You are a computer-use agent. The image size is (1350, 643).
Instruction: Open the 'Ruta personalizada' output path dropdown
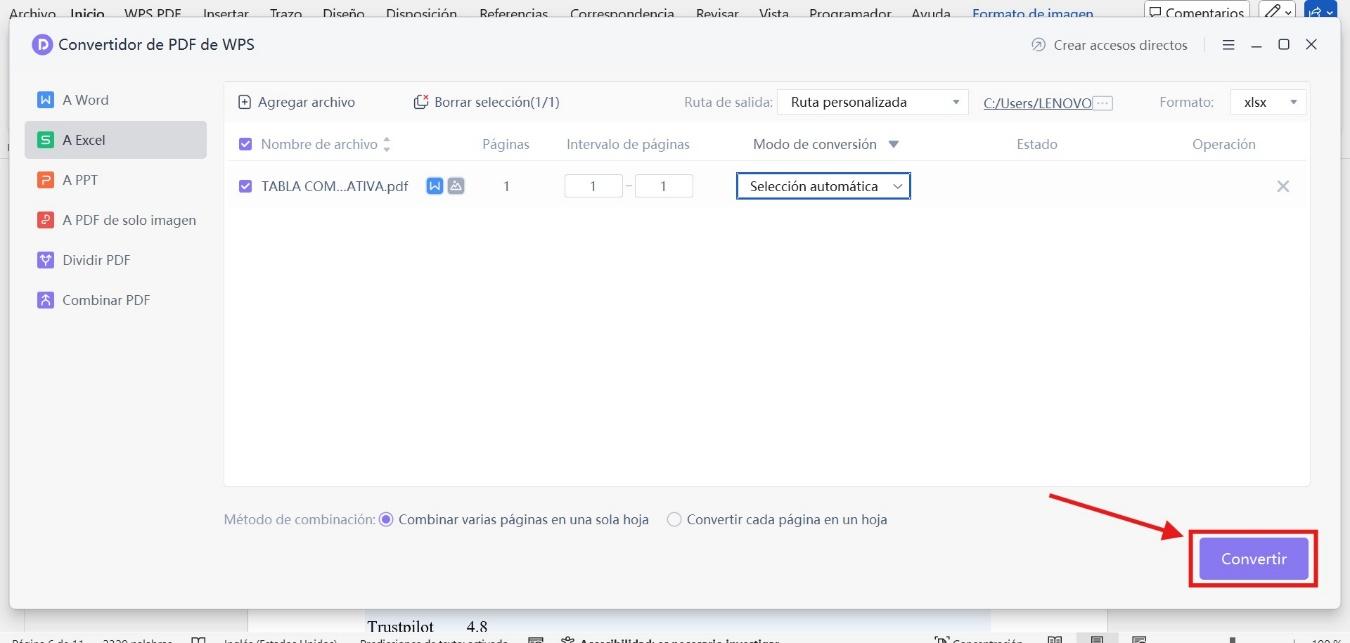click(871, 101)
